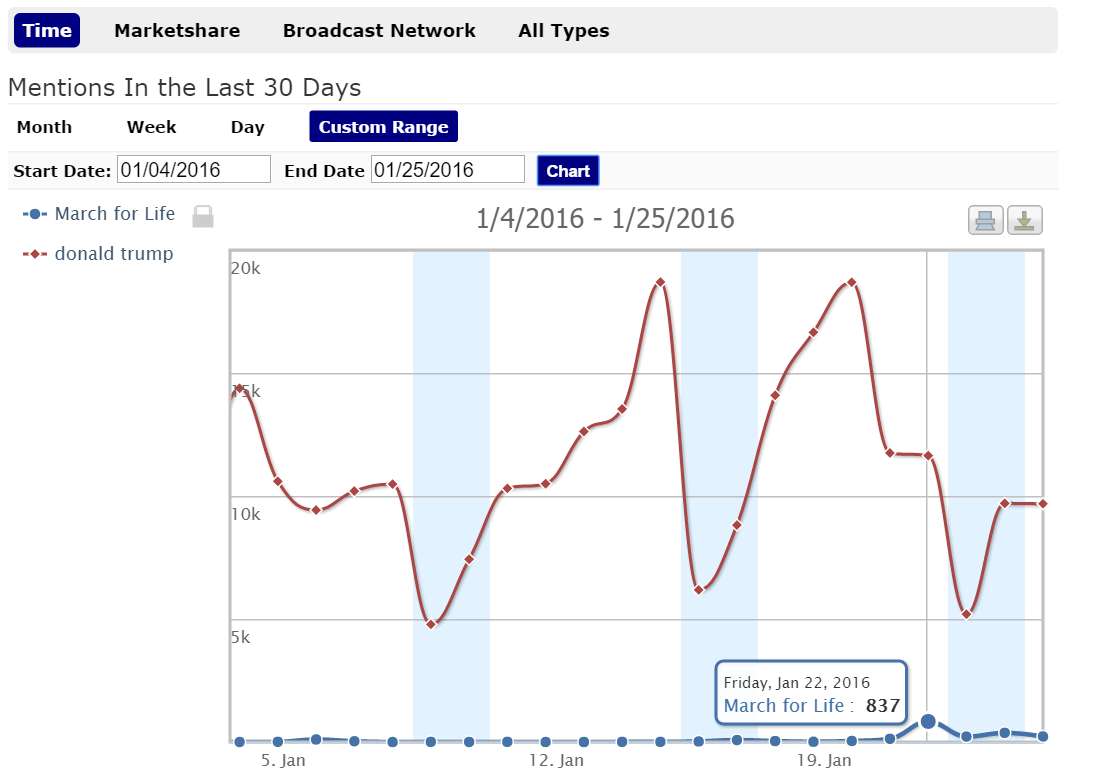Click the red donald trump legend marker
Screen dimensions: 1102x779
[x=35, y=254]
